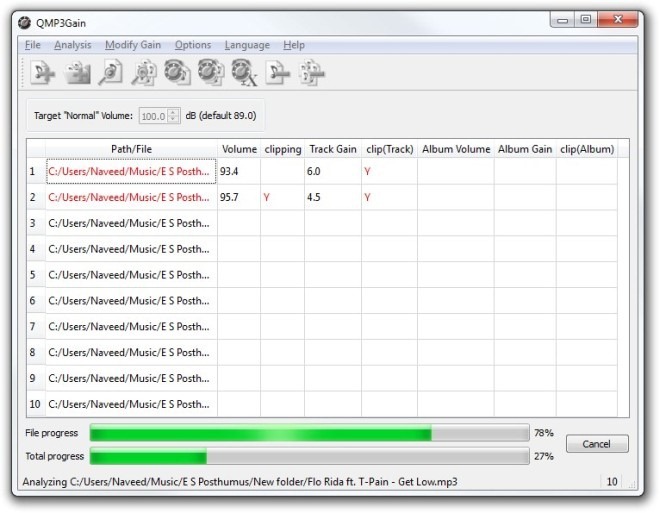This screenshot has height=513, width=660.
Task: Click the Album Volume column header
Action: point(456,149)
